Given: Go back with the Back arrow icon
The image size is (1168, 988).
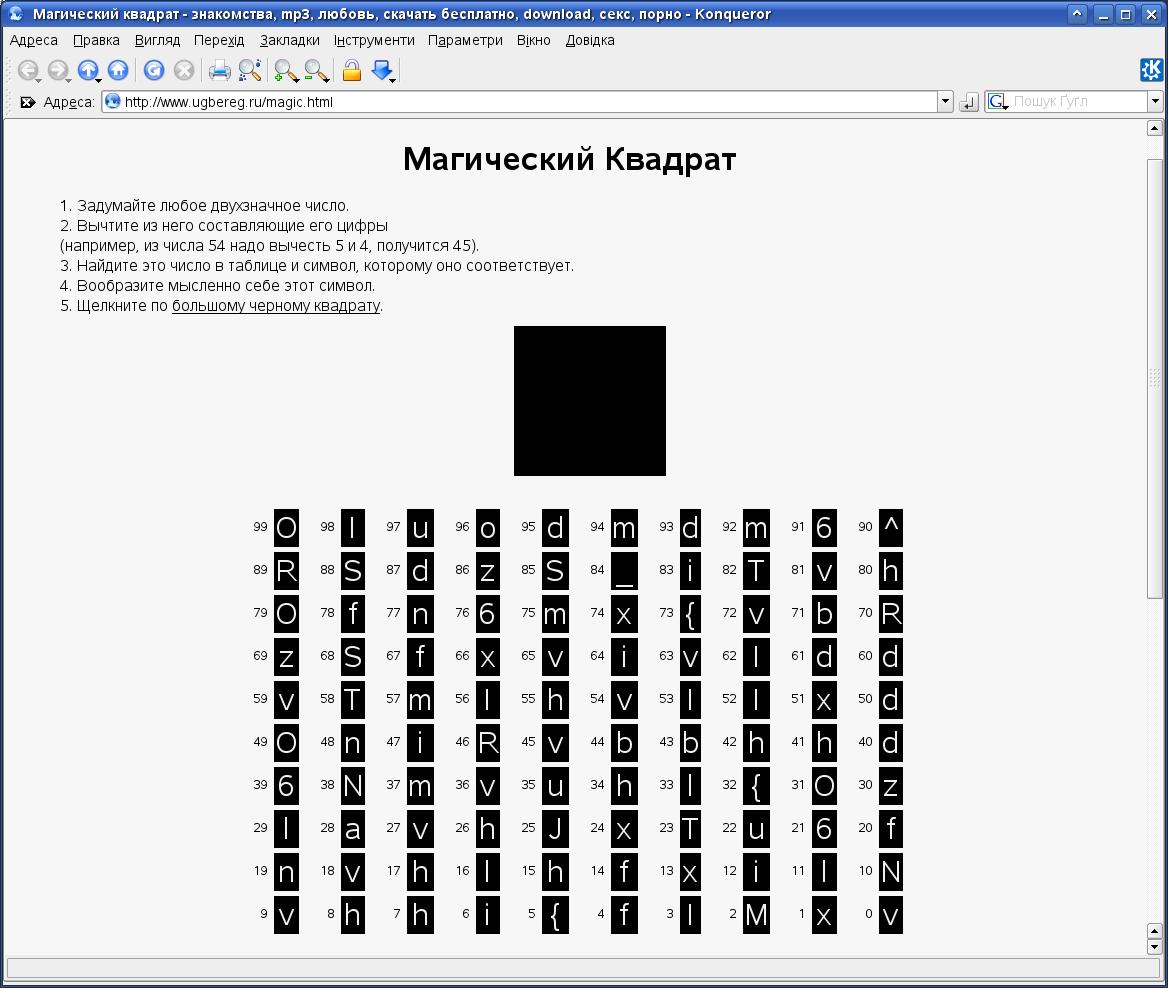Looking at the screenshot, I should pos(28,70).
